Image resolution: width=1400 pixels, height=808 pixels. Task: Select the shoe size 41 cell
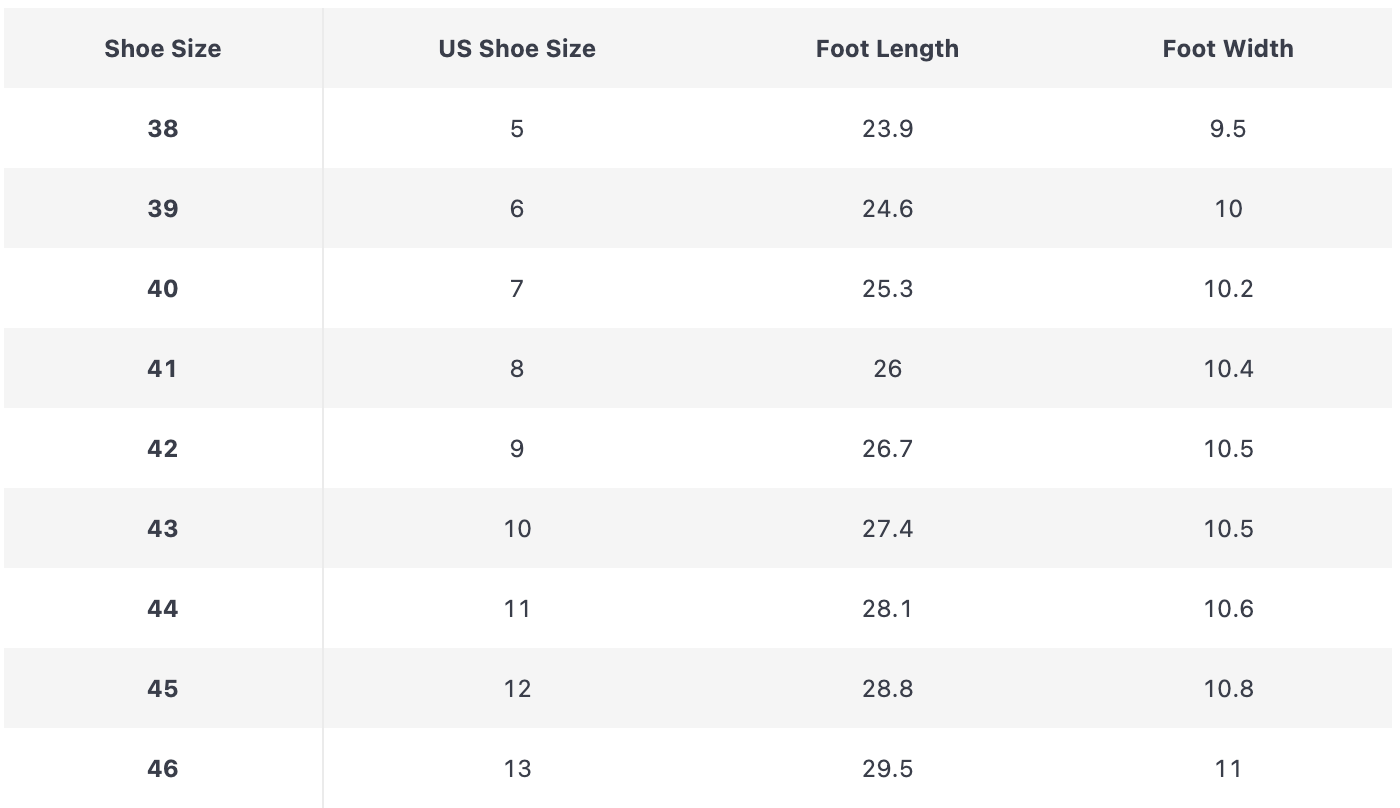point(163,368)
